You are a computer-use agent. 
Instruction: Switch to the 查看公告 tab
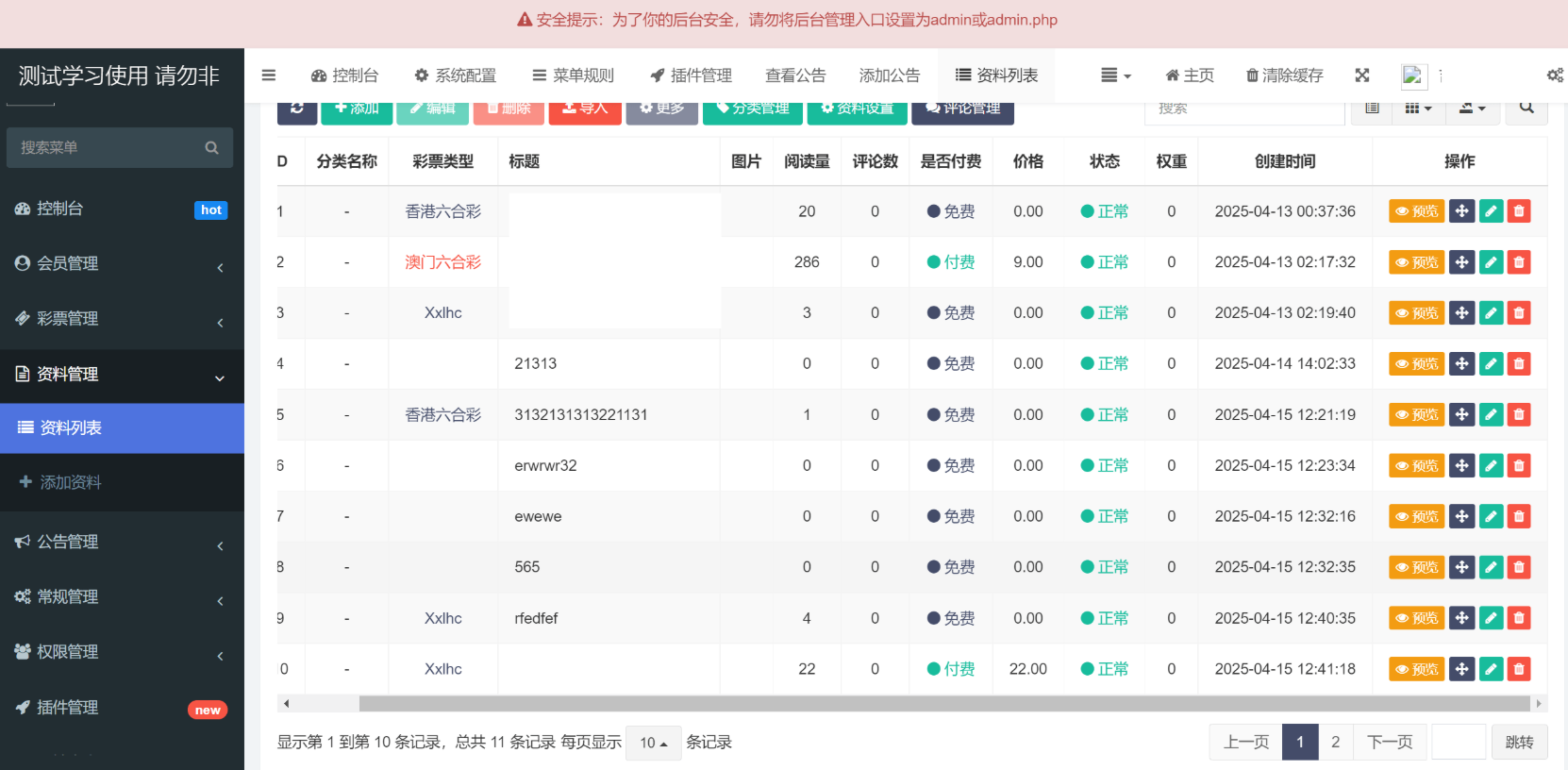pyautogui.click(x=795, y=75)
